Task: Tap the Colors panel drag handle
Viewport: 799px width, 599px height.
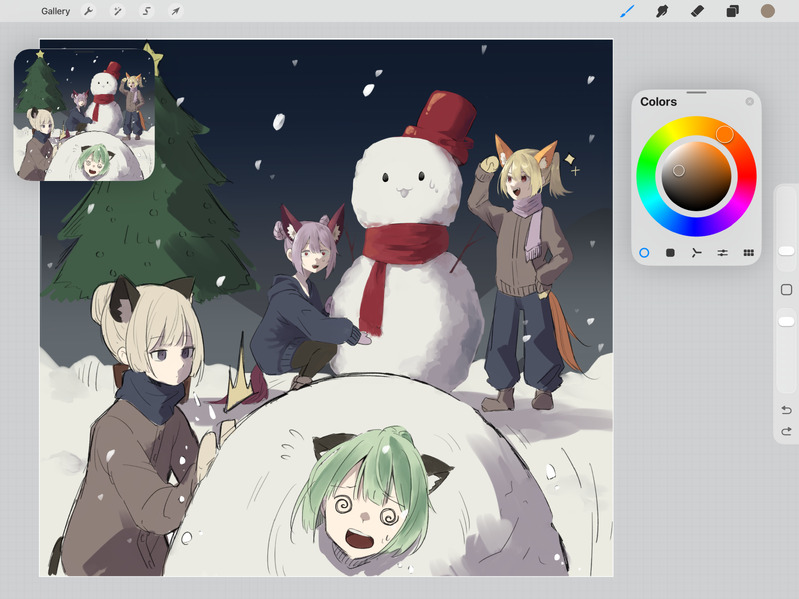Action: tap(696, 93)
